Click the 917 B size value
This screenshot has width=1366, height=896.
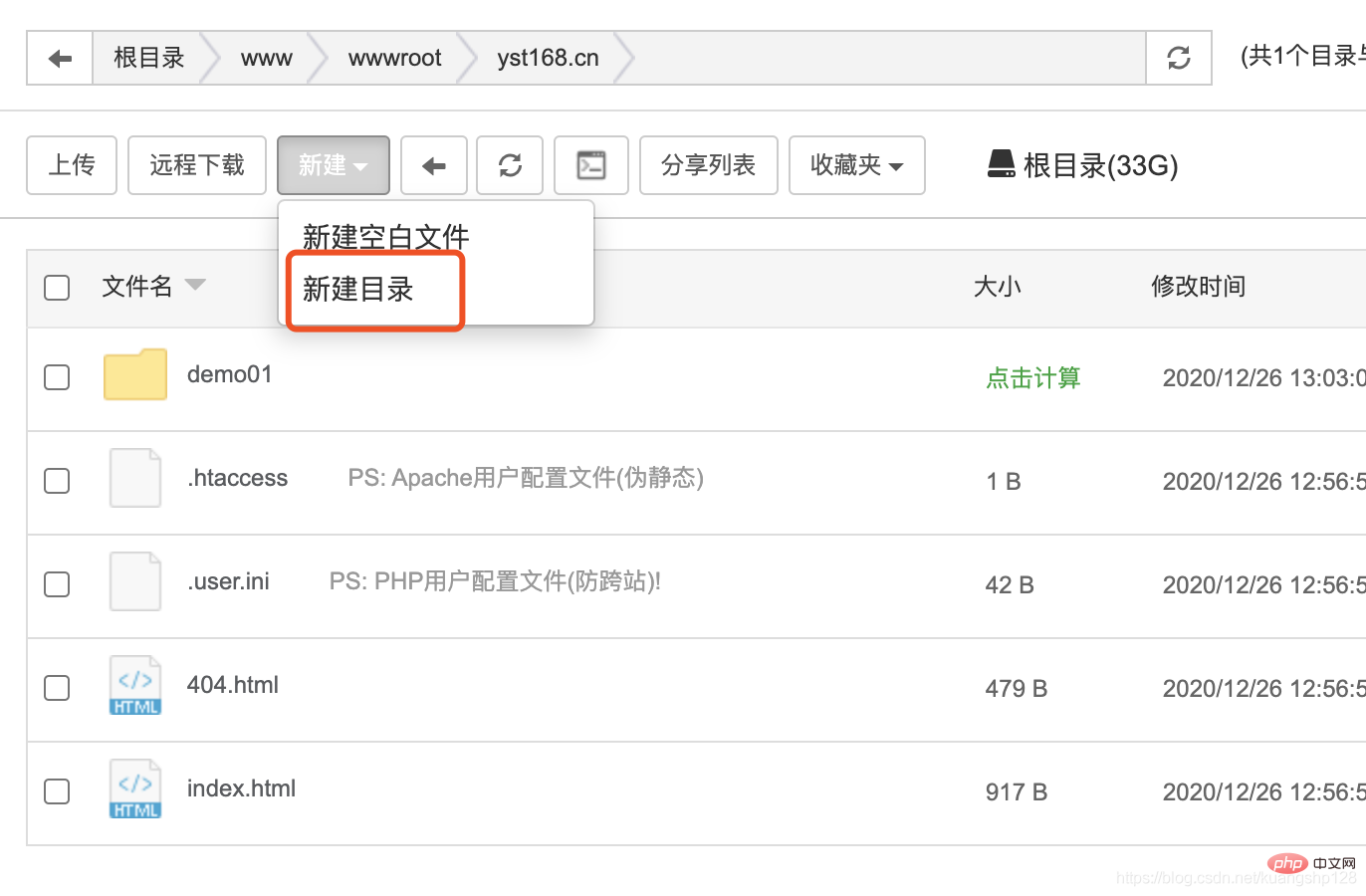1017,792
